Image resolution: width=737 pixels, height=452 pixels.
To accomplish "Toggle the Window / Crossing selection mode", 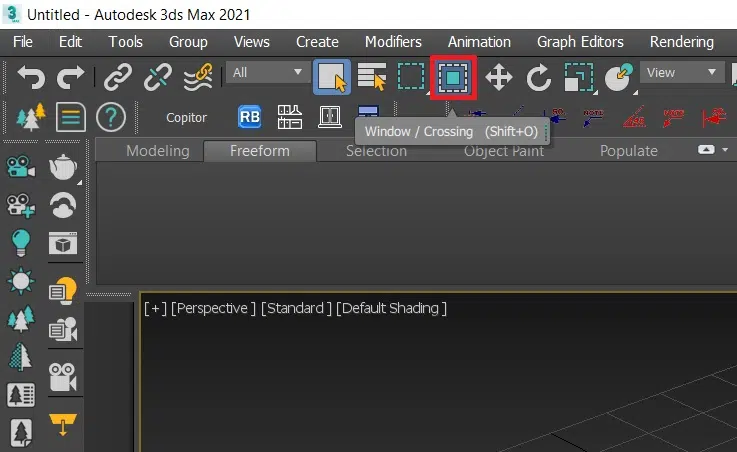I will (x=454, y=76).
